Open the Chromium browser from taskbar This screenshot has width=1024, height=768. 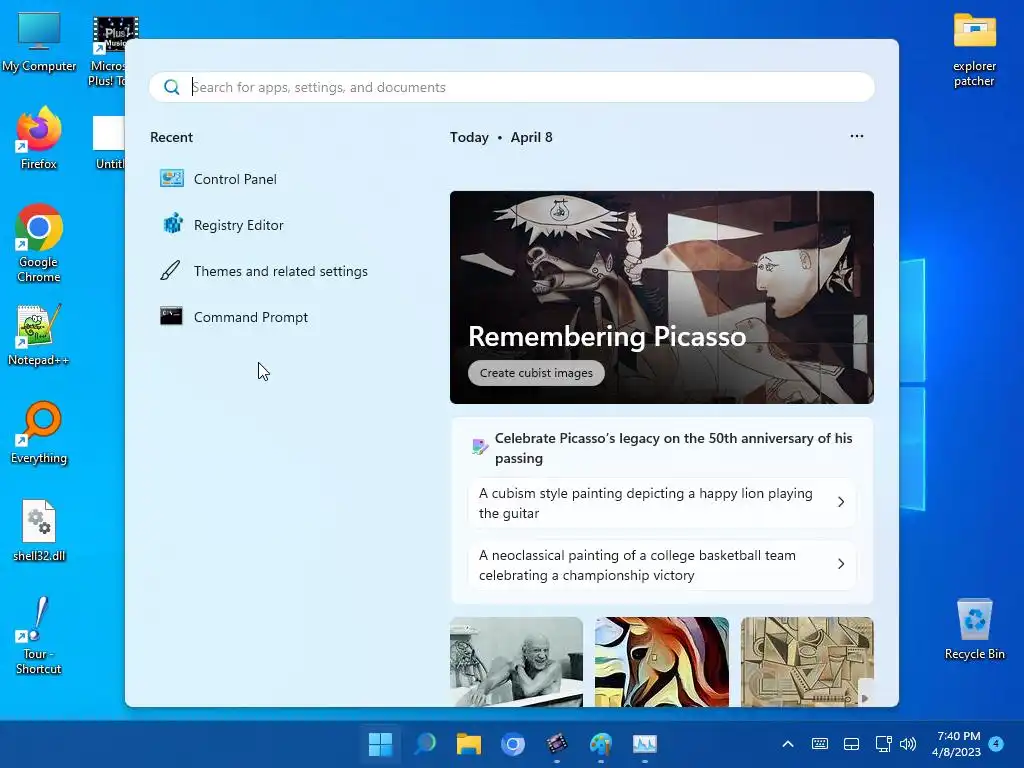[x=513, y=744]
